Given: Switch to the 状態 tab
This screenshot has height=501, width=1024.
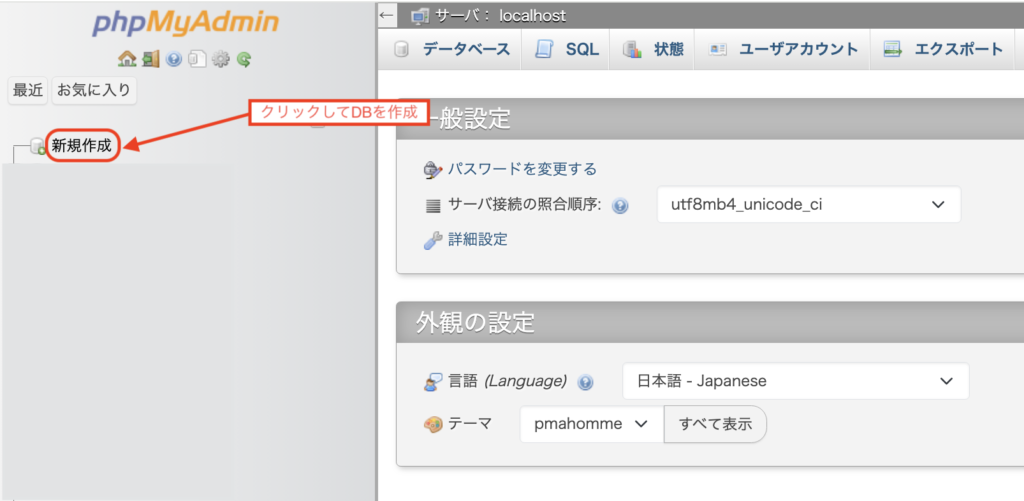Looking at the screenshot, I should pyautogui.click(x=652, y=50).
